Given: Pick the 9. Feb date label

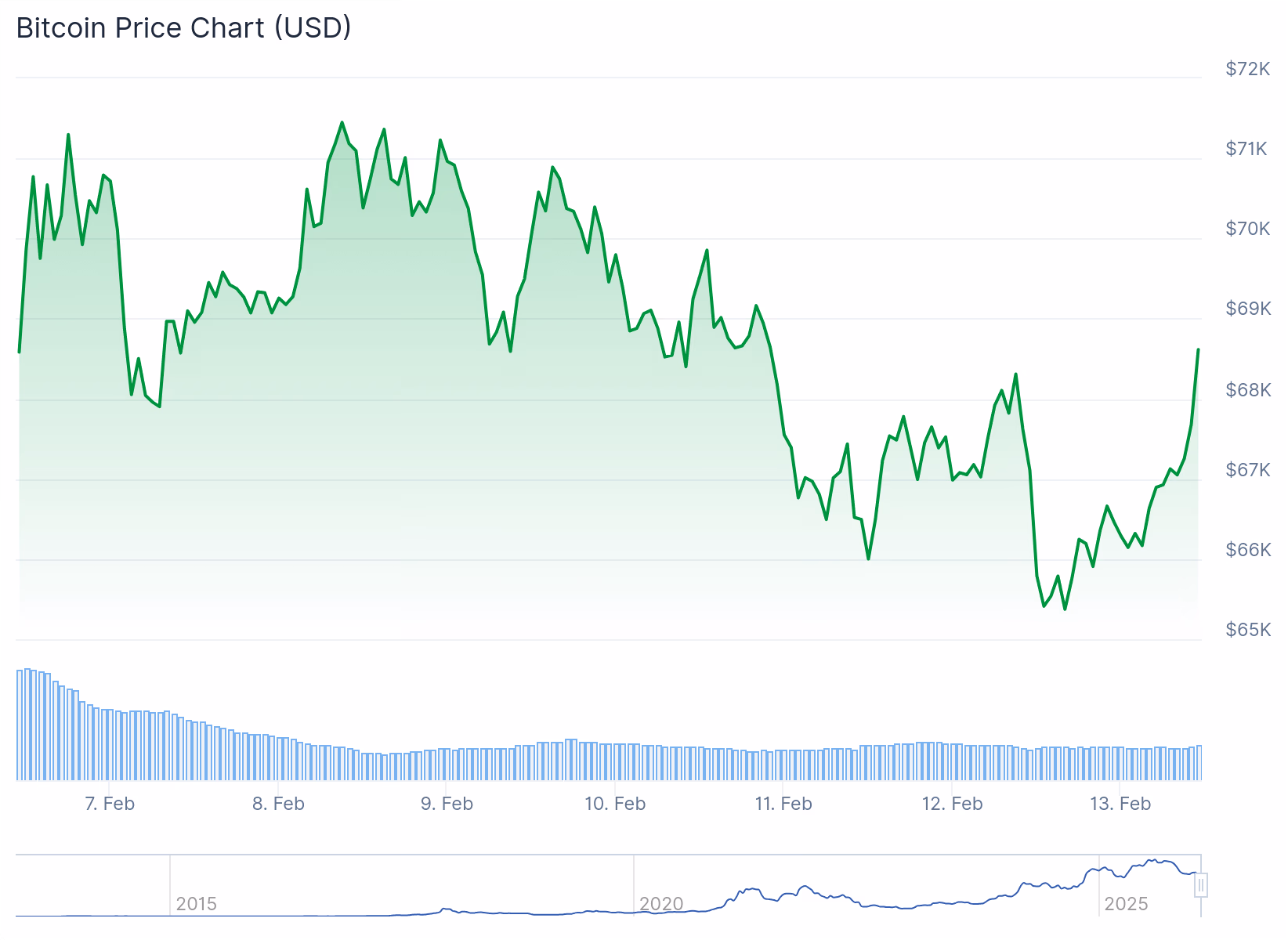Looking at the screenshot, I should [x=447, y=804].
